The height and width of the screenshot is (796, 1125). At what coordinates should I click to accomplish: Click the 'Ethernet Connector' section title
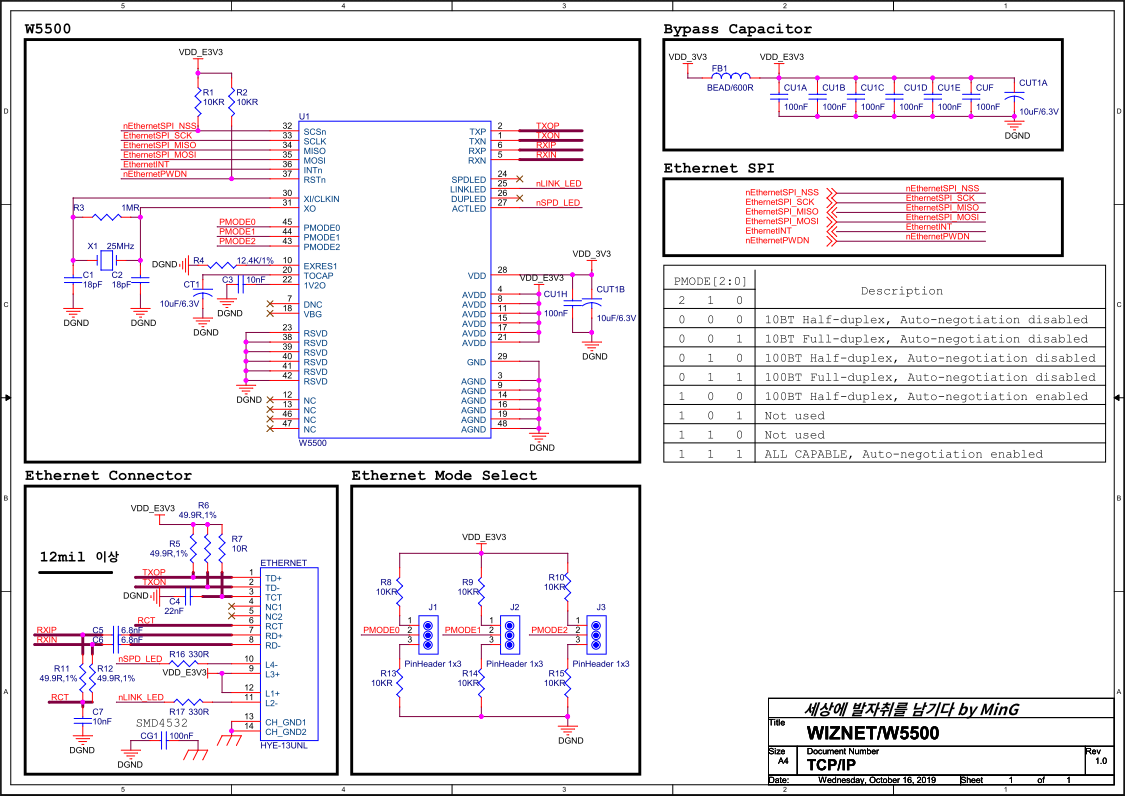(x=108, y=475)
